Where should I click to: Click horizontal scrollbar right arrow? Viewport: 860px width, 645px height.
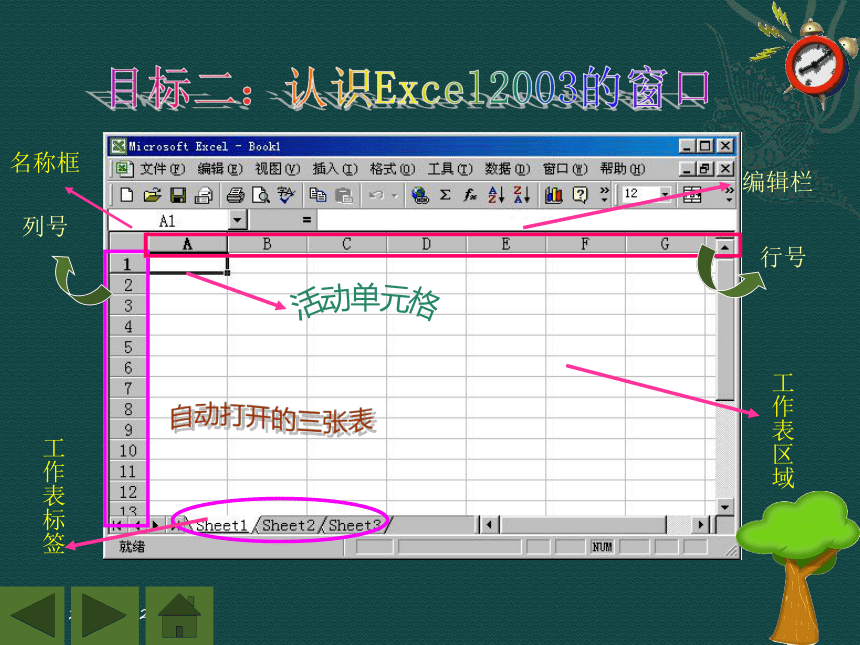(x=701, y=525)
